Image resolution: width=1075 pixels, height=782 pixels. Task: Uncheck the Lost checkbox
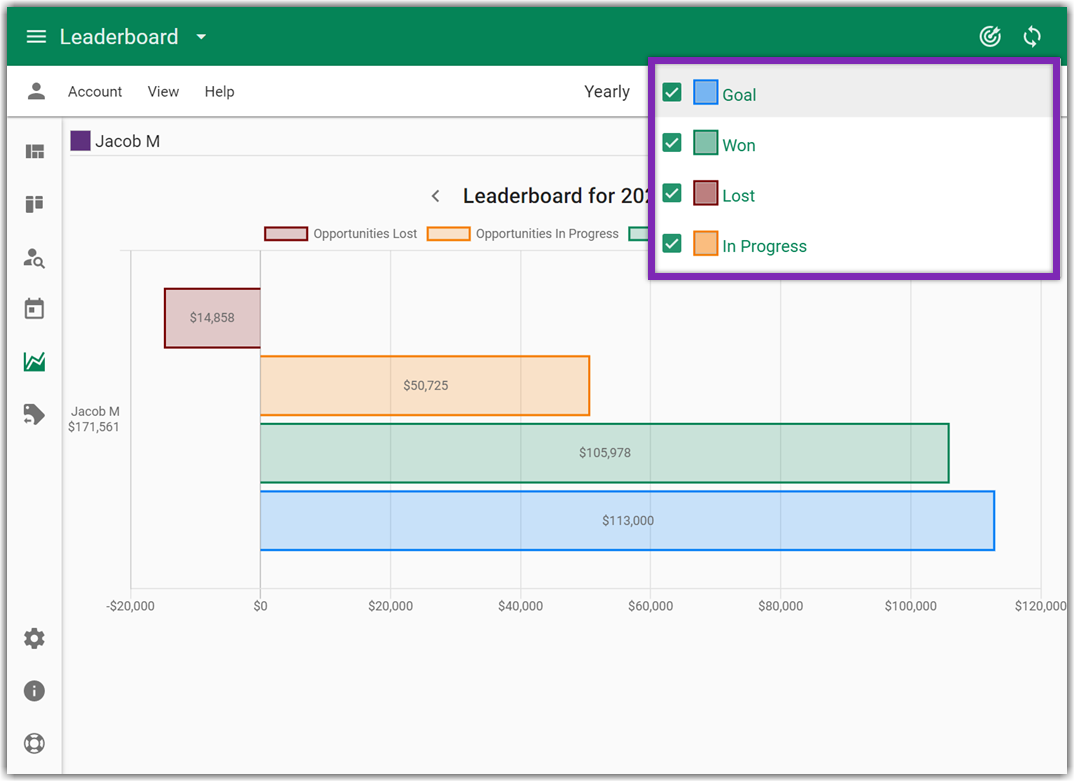672,193
